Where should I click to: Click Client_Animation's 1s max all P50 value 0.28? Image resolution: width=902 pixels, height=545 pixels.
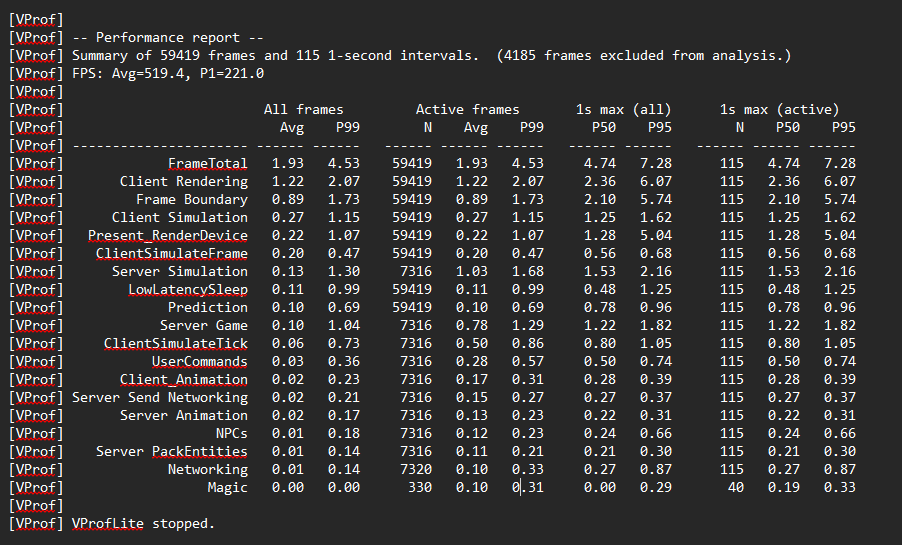tap(600, 379)
